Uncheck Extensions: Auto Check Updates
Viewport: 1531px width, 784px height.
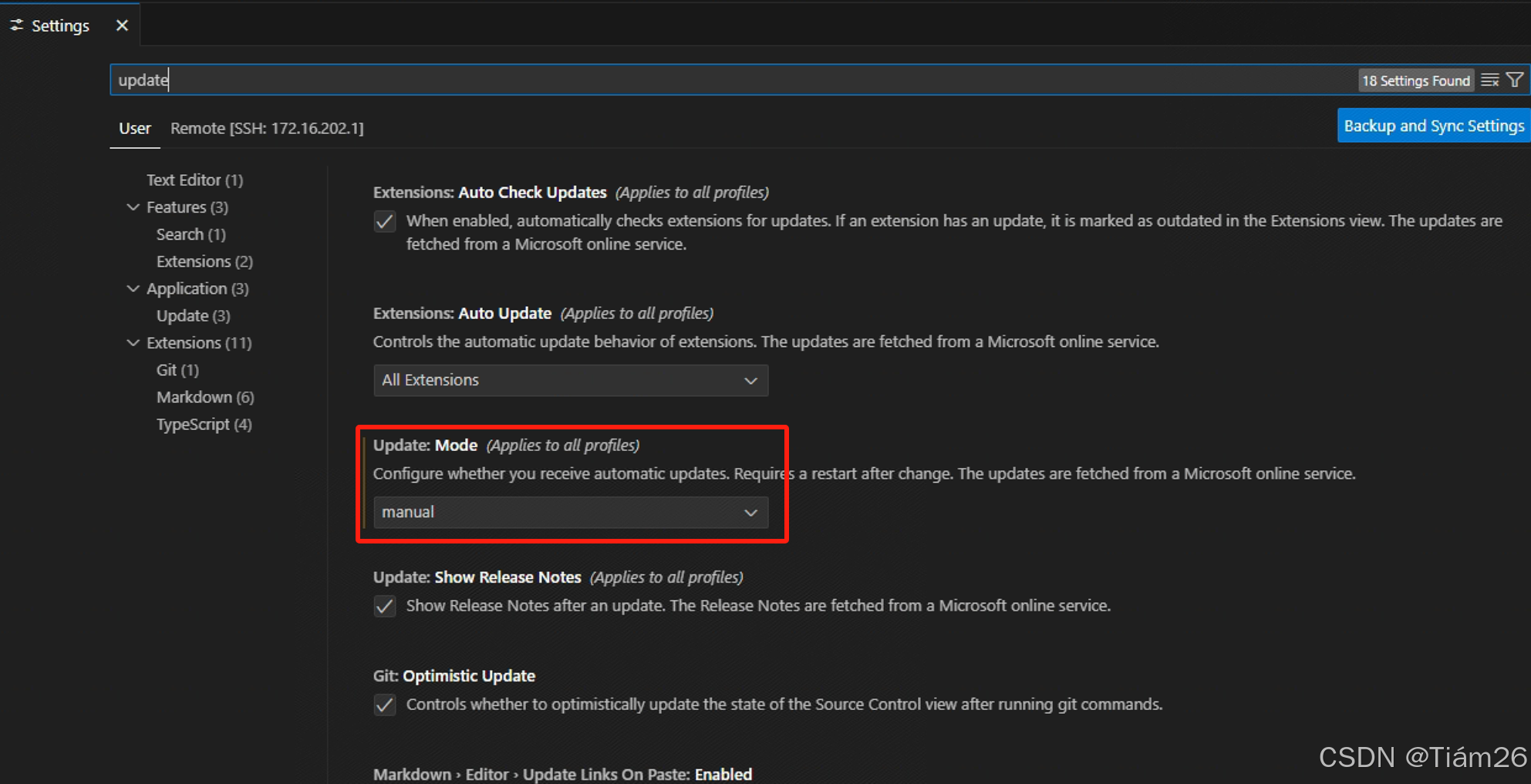point(384,221)
